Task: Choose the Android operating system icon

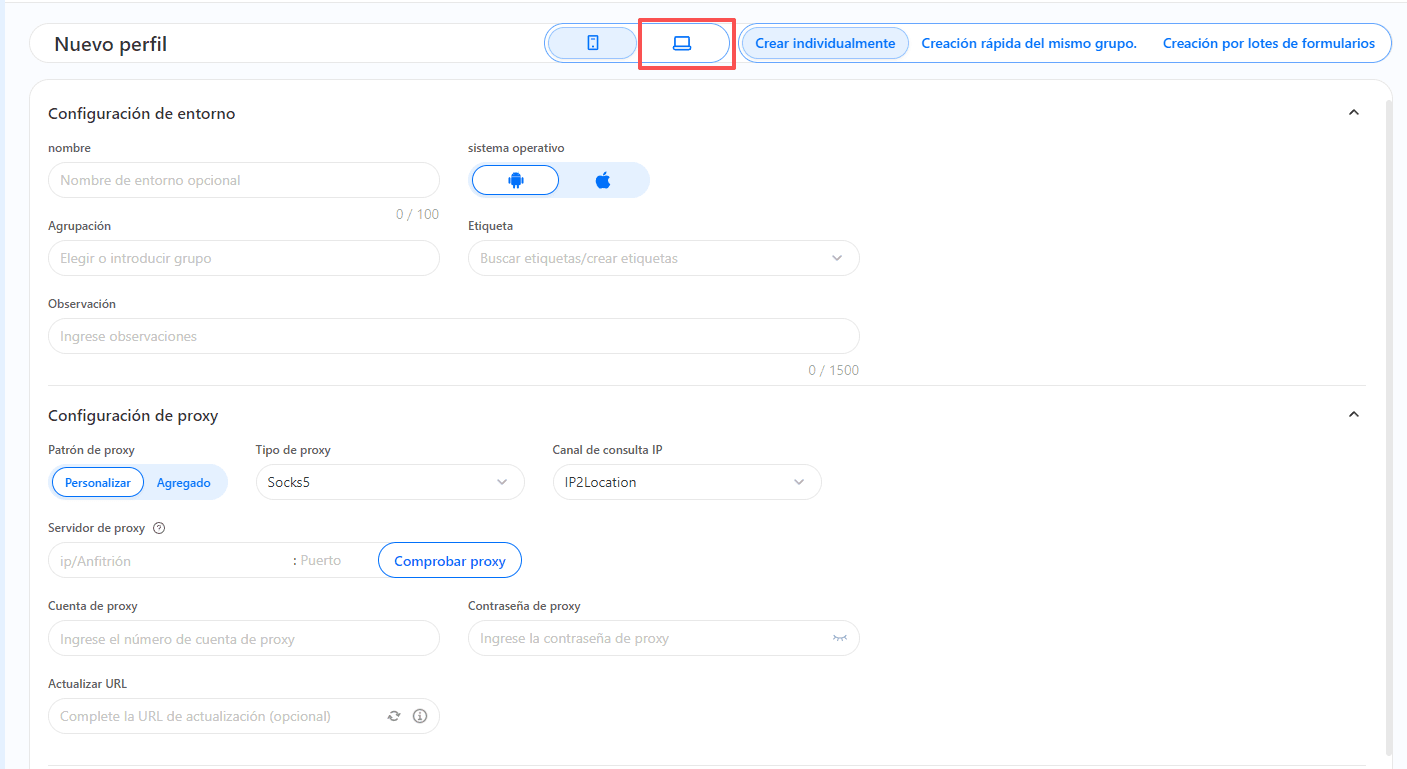Action: tap(515, 180)
